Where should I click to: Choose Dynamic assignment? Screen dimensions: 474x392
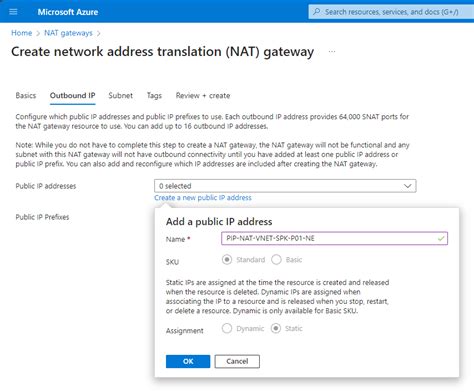click(x=227, y=328)
